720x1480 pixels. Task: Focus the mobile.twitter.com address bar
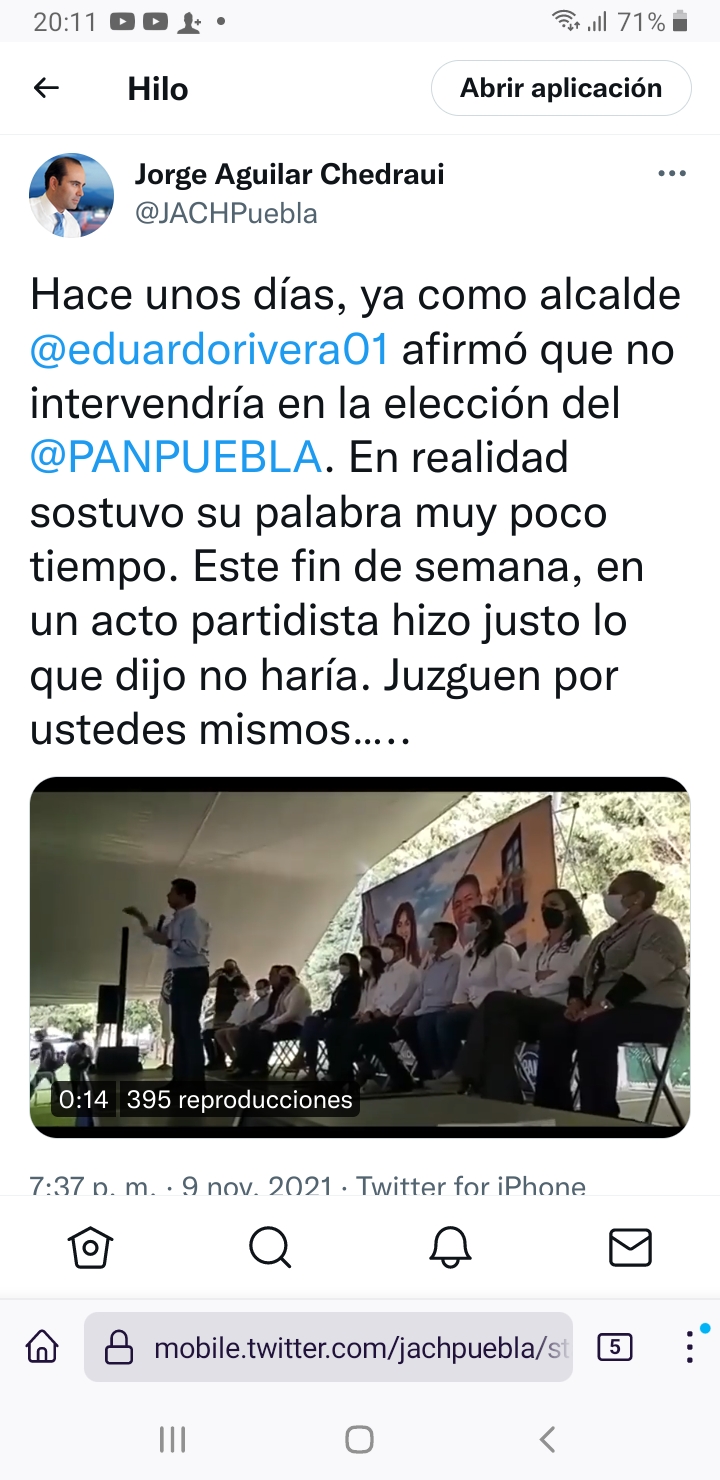(328, 1348)
